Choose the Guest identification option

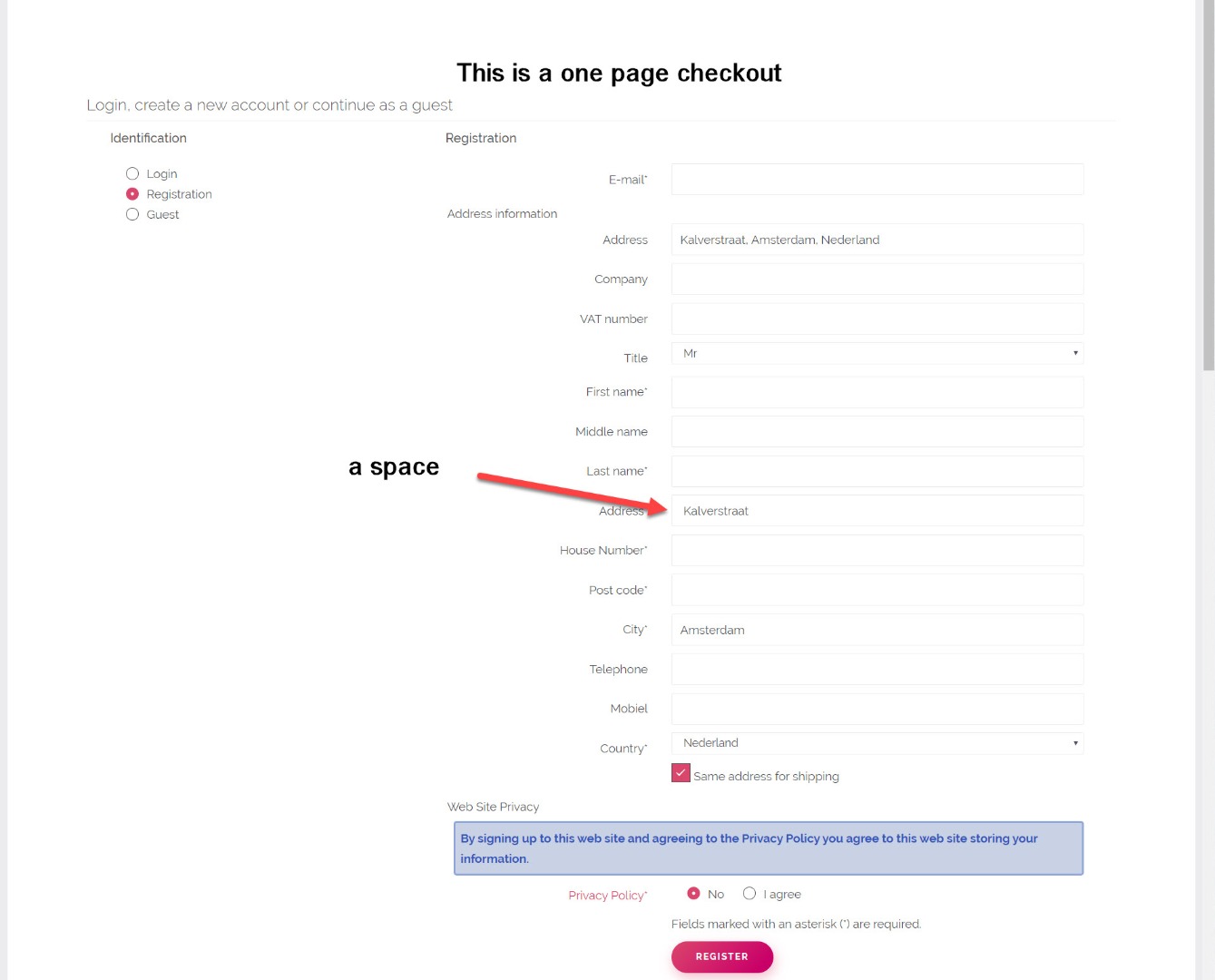(132, 214)
